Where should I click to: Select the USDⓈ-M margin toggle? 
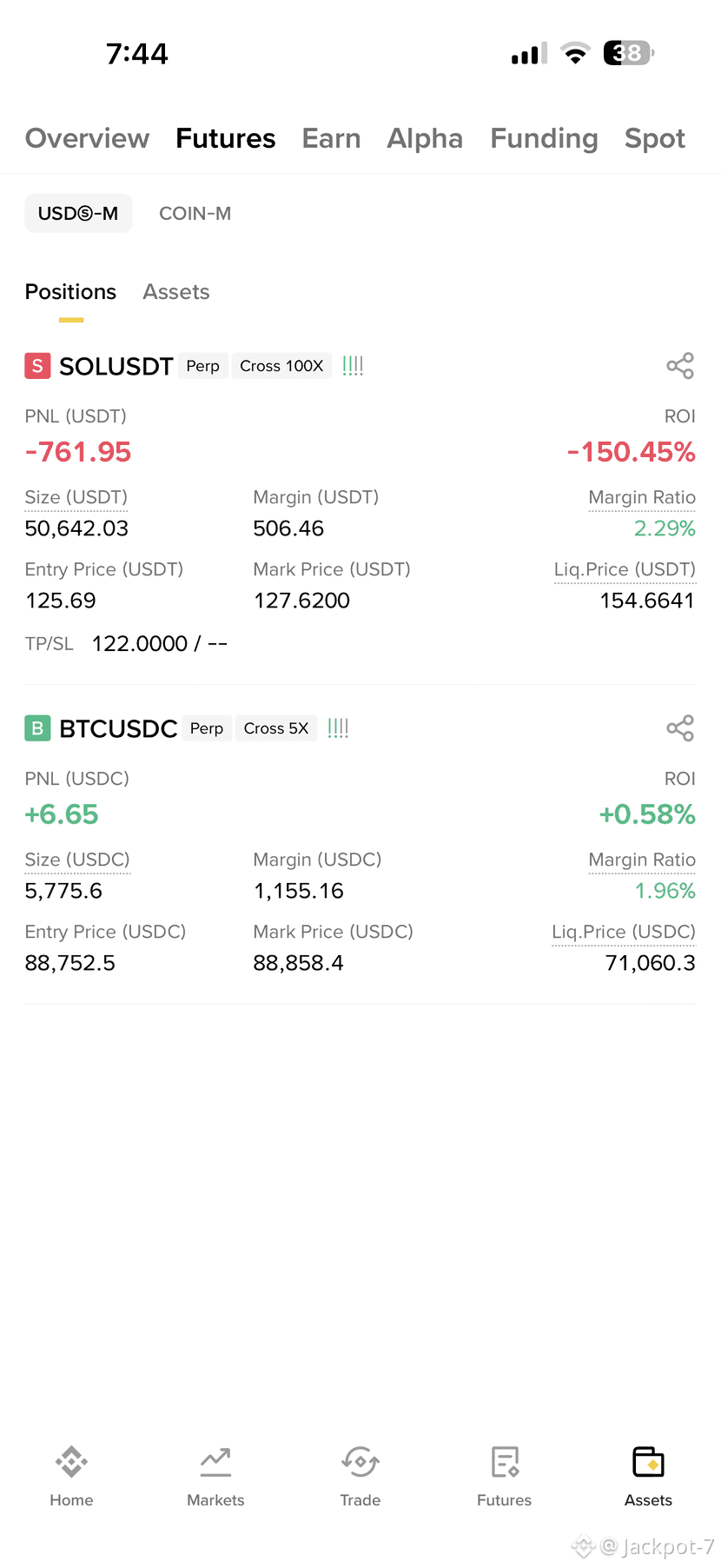(78, 213)
